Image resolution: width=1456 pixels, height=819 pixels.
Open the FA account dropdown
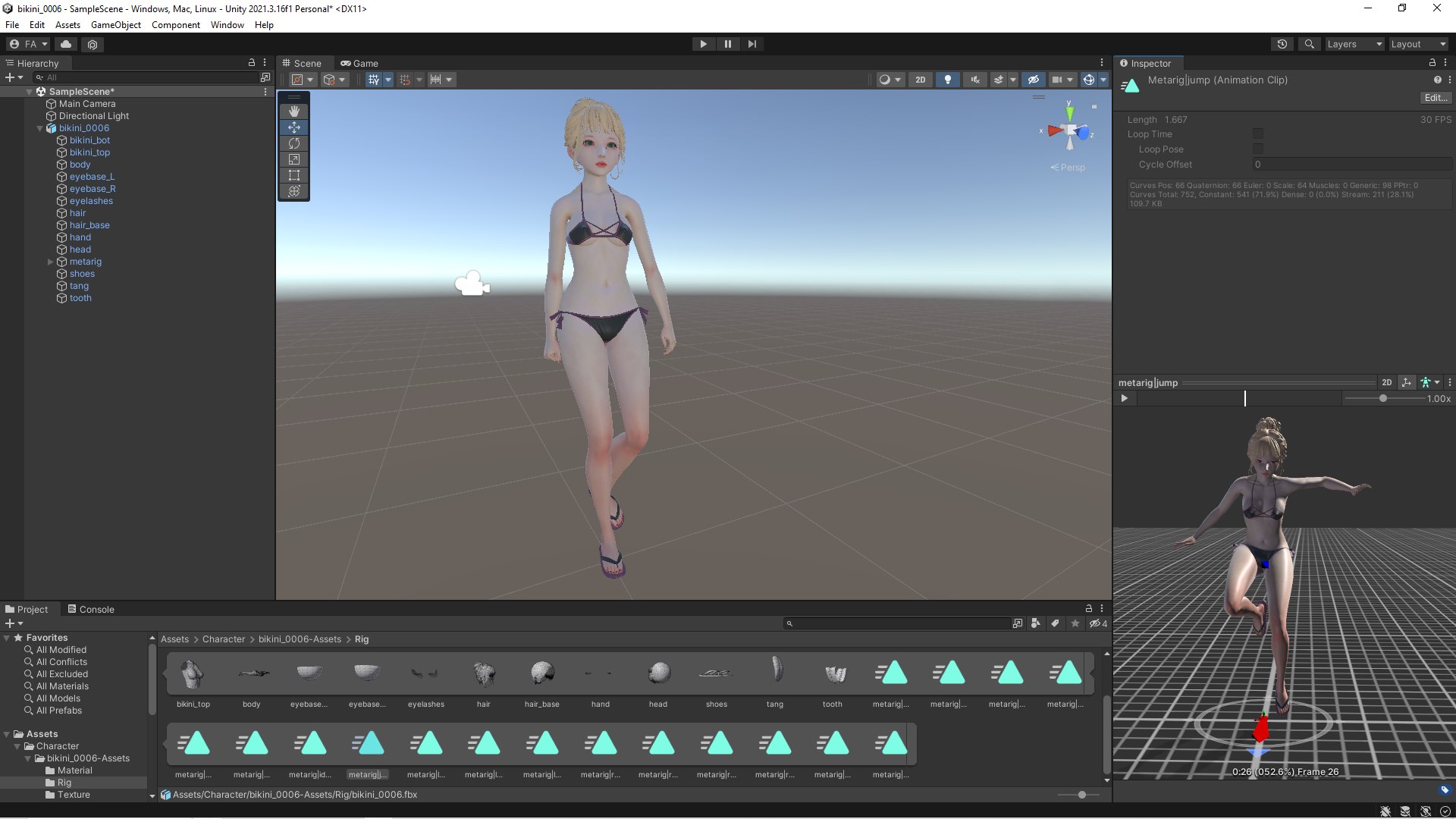(x=28, y=44)
